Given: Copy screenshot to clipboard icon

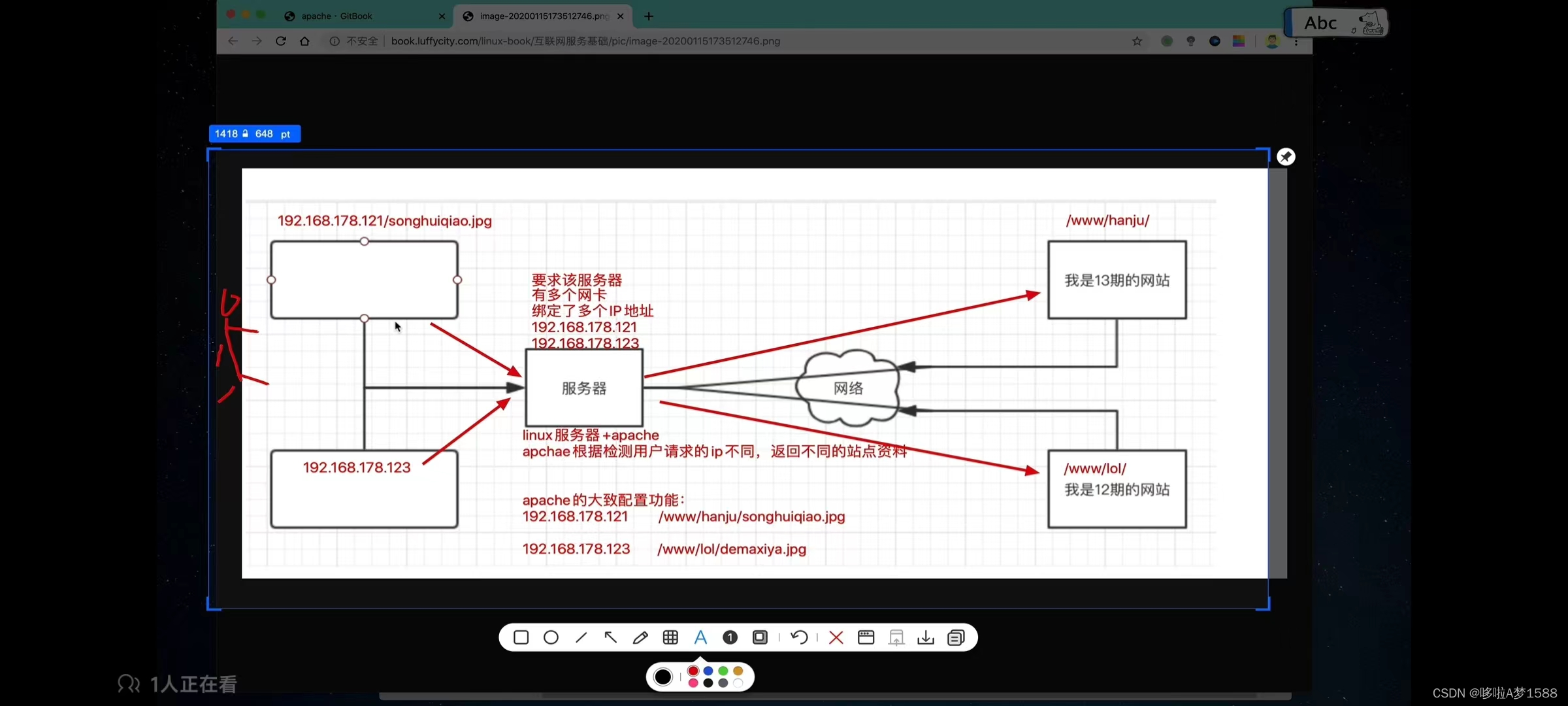Looking at the screenshot, I should click(956, 637).
